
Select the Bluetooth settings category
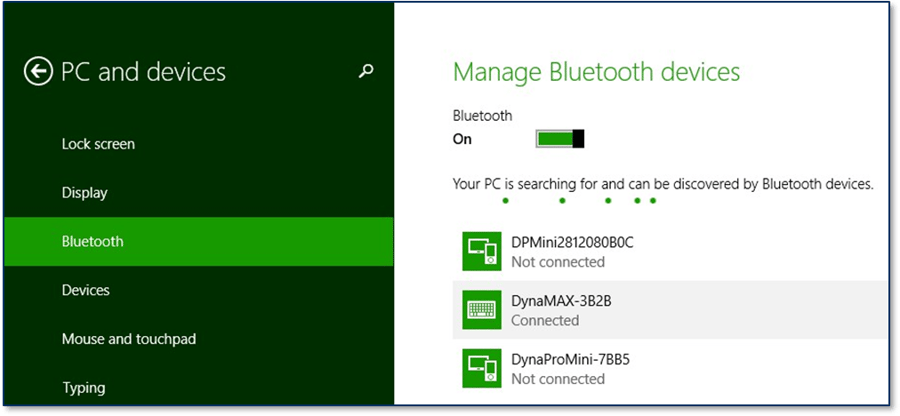coord(199,241)
